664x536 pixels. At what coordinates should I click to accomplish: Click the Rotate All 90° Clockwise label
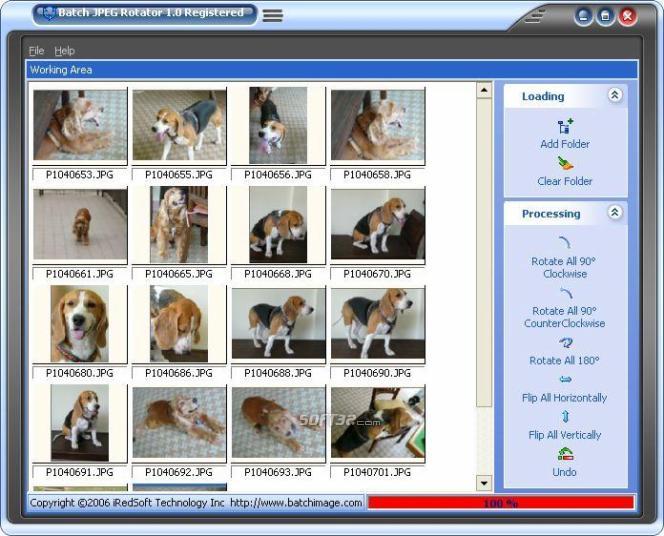(x=564, y=268)
